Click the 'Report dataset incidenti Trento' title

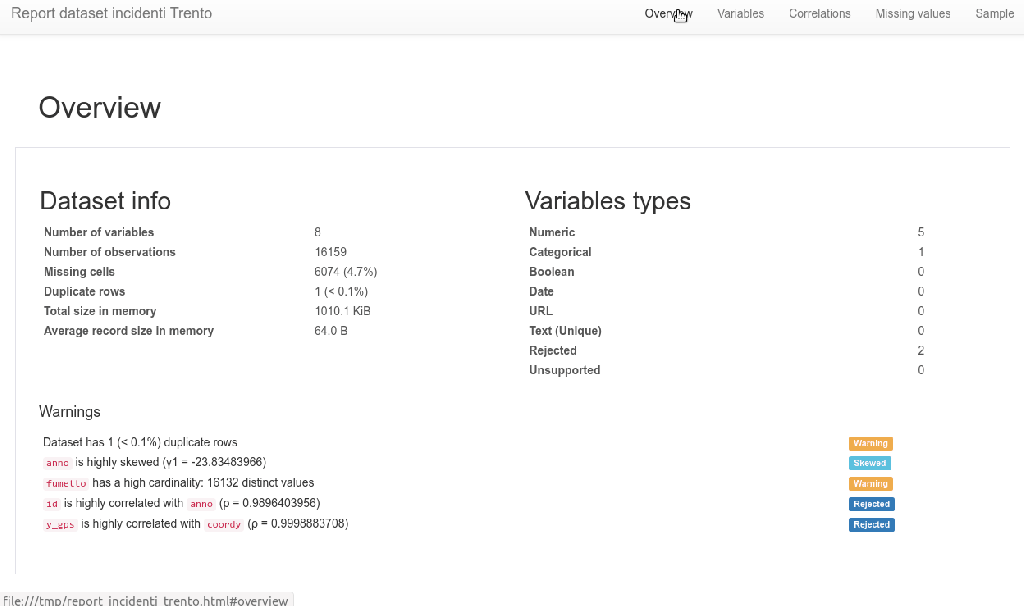click(x=112, y=13)
